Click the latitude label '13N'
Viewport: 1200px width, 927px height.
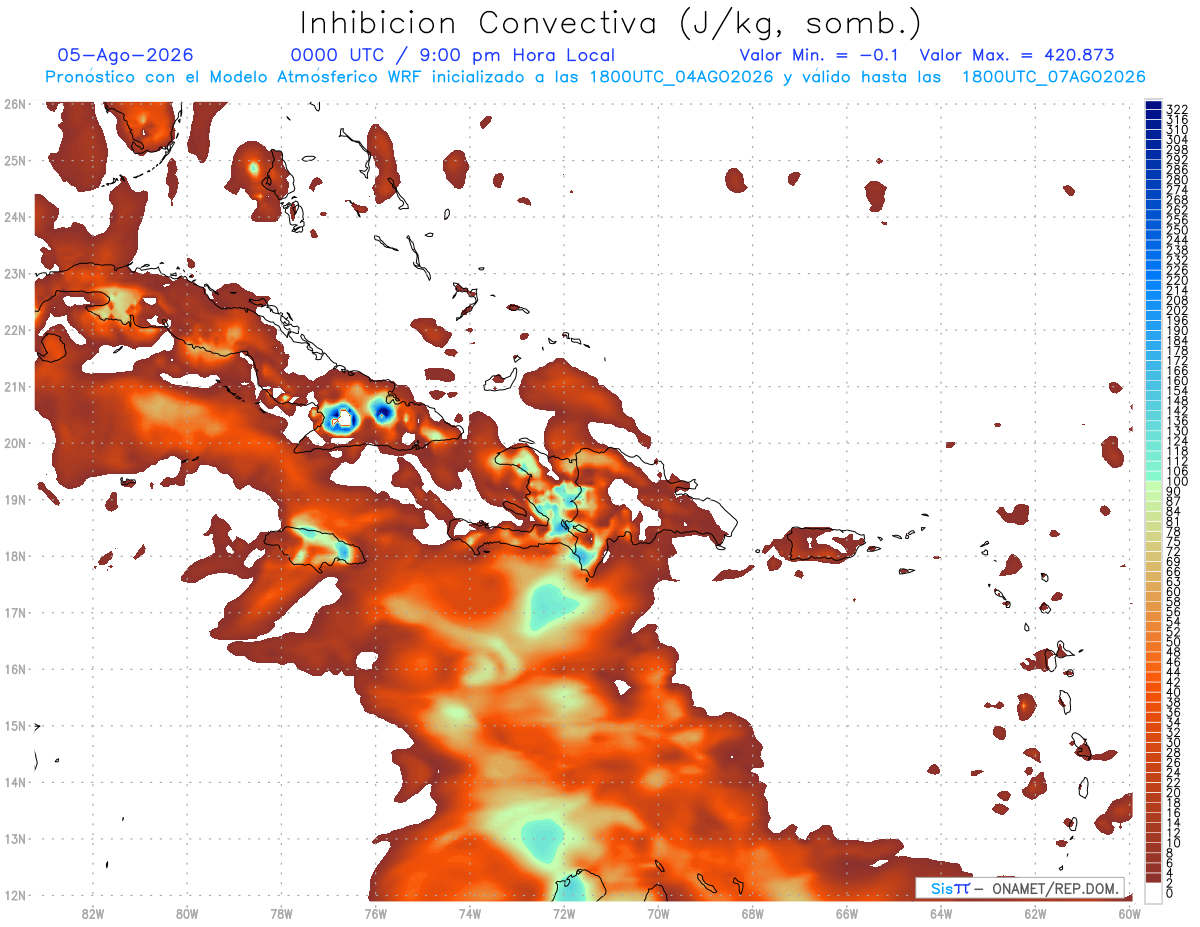click(15, 838)
